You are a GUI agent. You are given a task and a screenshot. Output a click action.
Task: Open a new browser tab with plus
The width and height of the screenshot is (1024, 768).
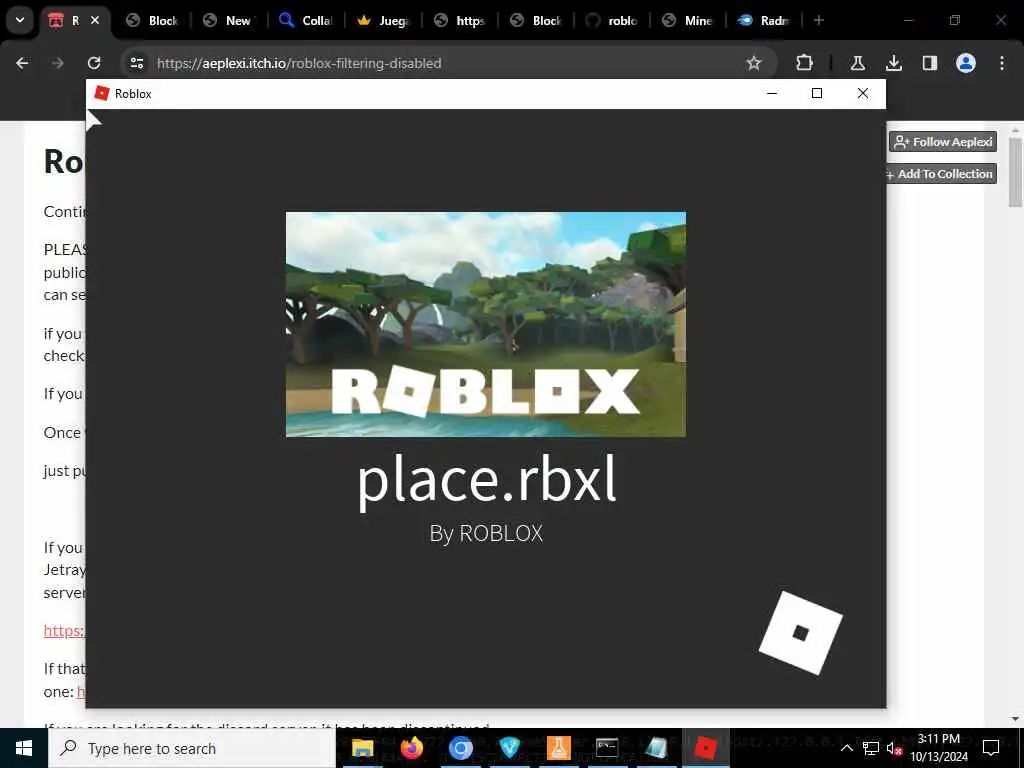[819, 20]
